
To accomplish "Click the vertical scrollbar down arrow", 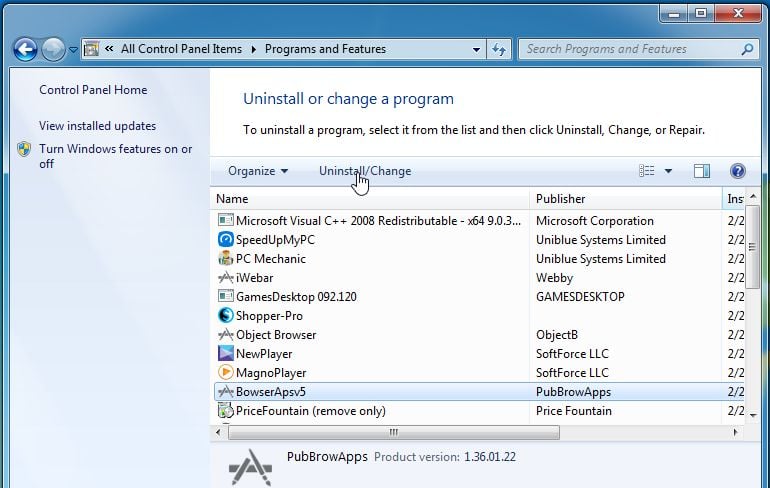I will pyautogui.click(x=753, y=415).
